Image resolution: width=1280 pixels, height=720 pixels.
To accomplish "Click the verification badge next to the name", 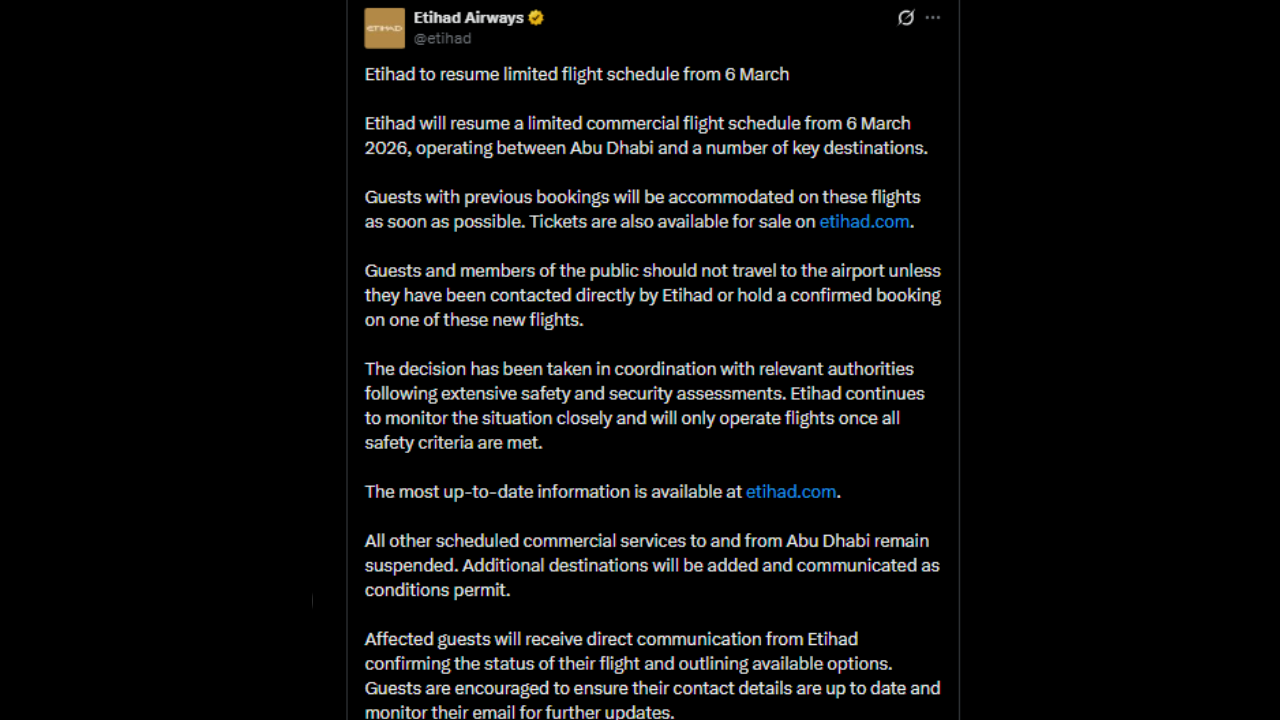I will 536,17.
